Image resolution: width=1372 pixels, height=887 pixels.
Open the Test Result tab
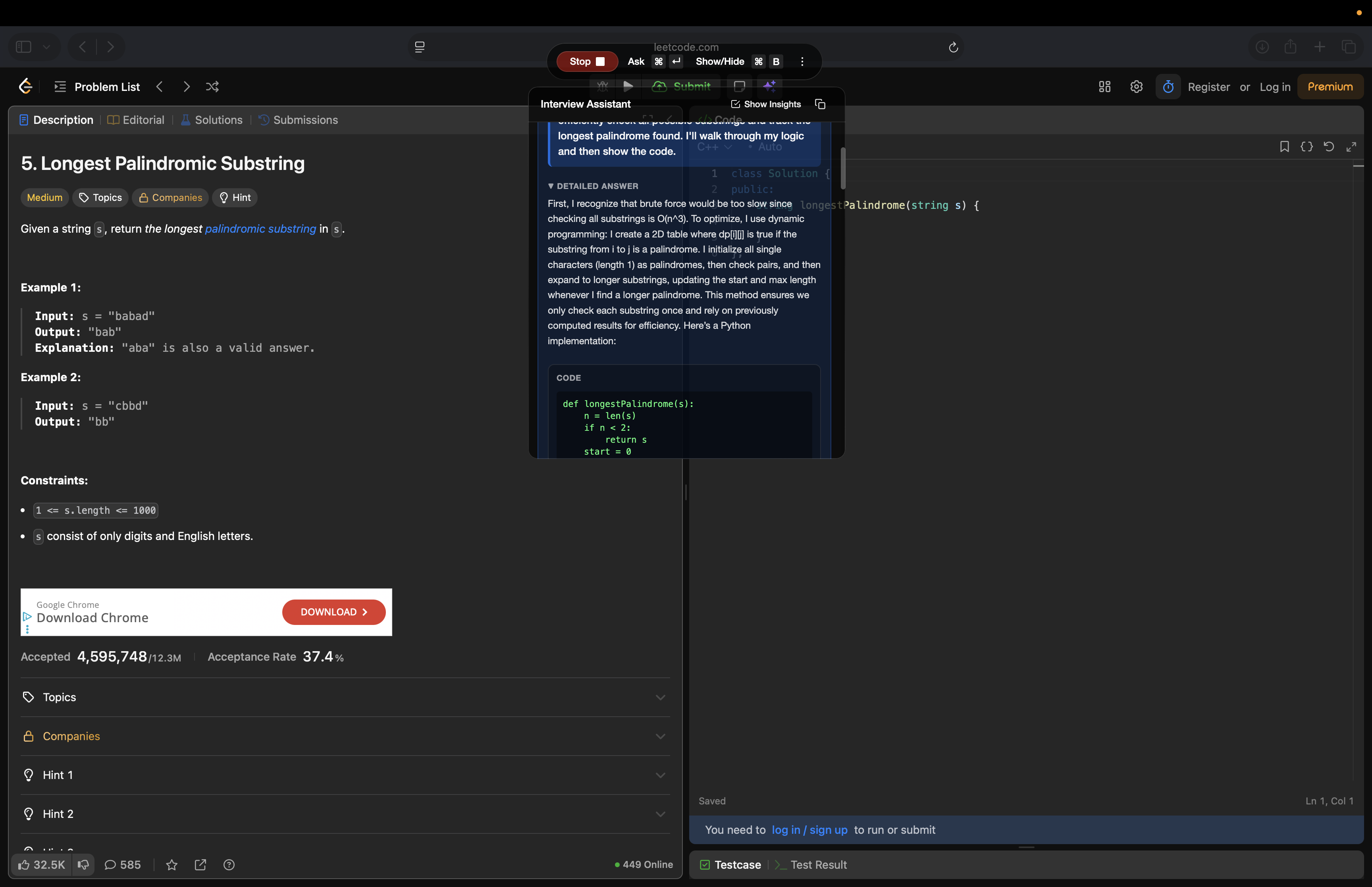tap(818, 864)
